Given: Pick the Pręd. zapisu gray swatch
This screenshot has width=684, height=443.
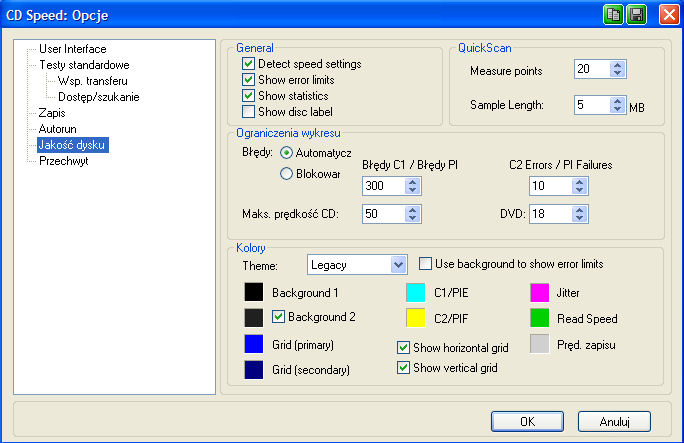Looking at the screenshot, I should 540,344.
